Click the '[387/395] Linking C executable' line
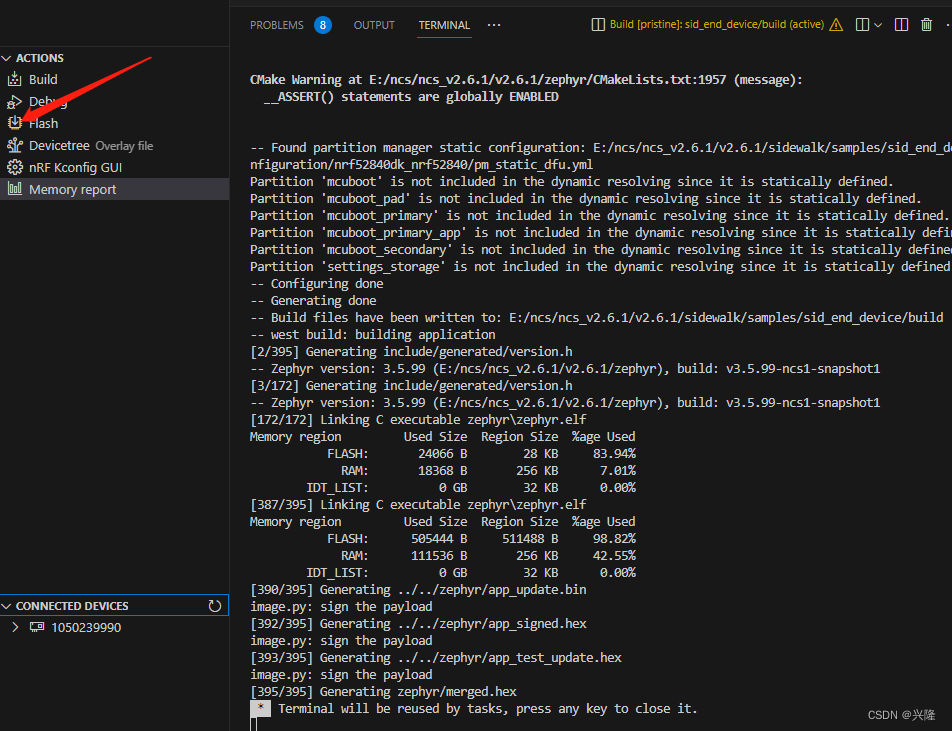Image resolution: width=952 pixels, height=731 pixels. click(418, 505)
